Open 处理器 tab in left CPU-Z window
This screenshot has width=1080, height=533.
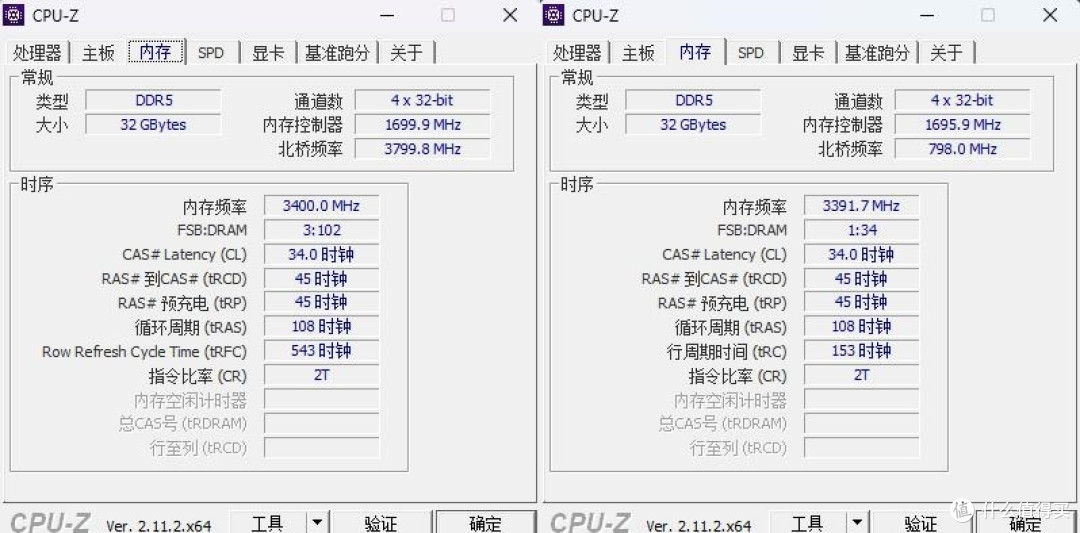coord(37,53)
